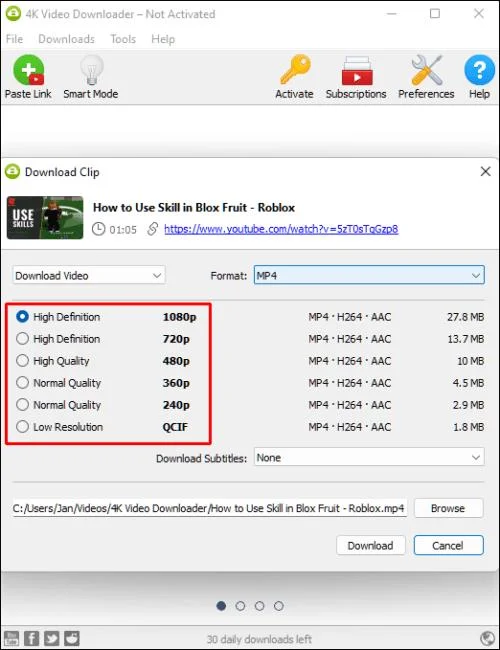
Task: Select High Definition 1080p option
Action: (x=22, y=317)
